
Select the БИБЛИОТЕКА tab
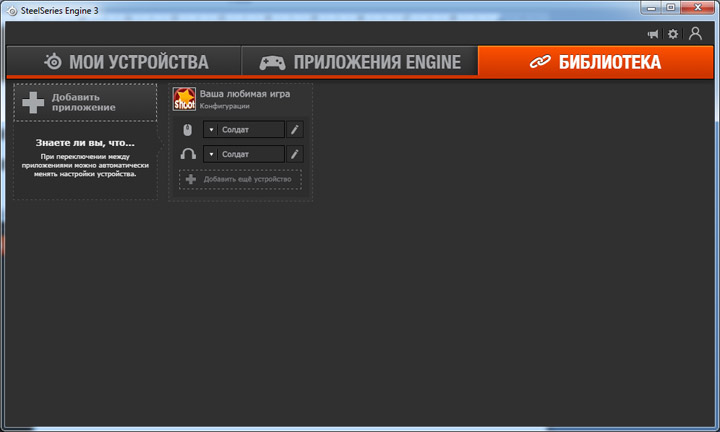coord(596,62)
